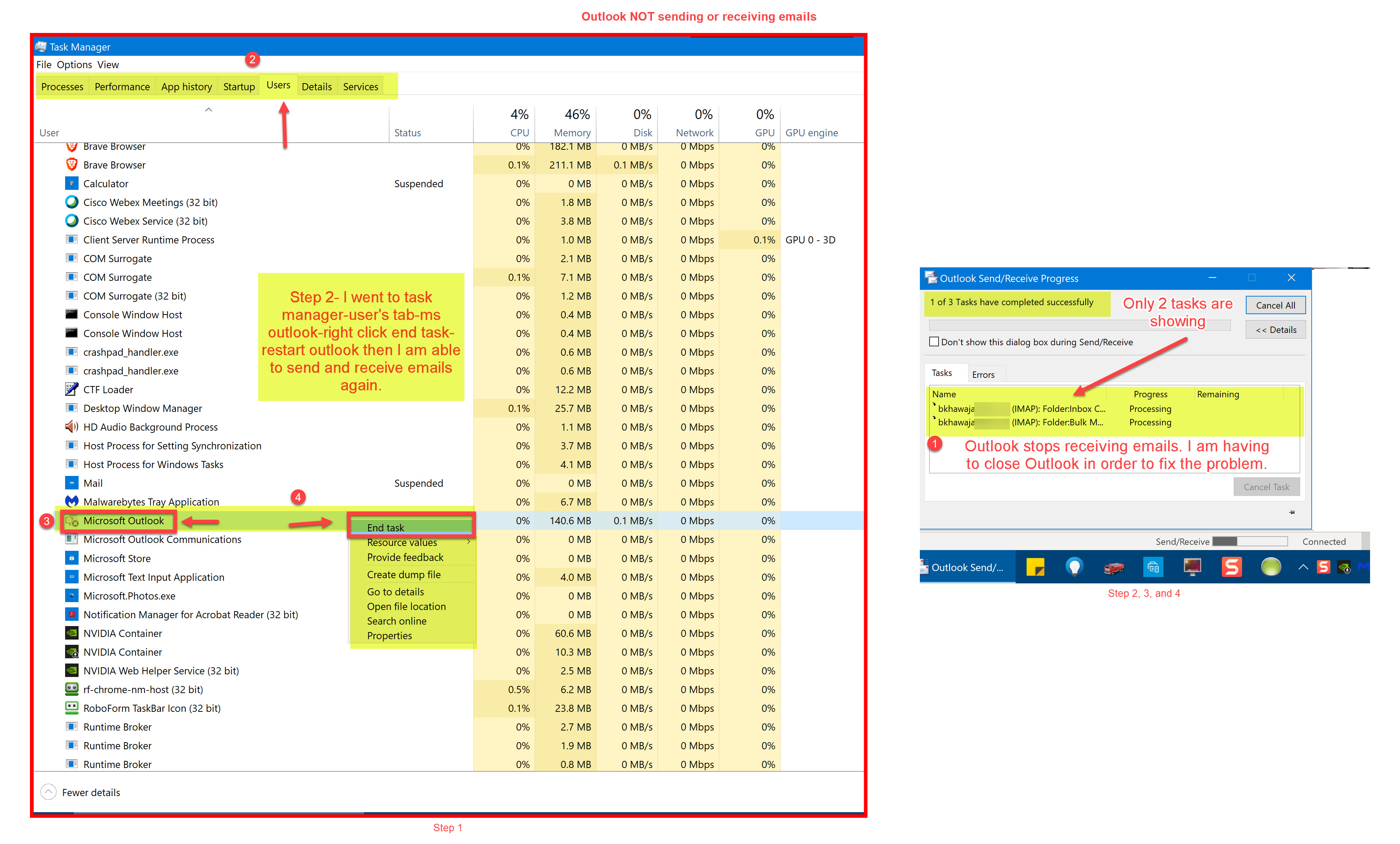Open the green sphere taskbar app

pyautogui.click(x=1271, y=567)
